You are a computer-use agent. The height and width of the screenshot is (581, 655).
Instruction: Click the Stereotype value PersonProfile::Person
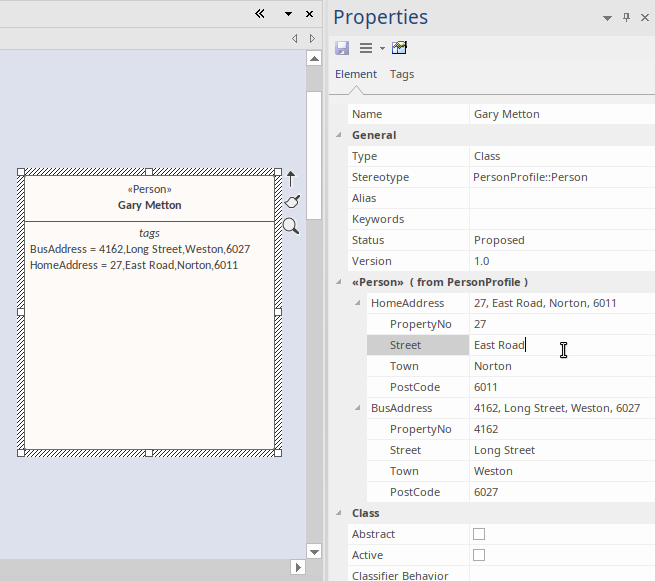pyautogui.click(x=562, y=177)
